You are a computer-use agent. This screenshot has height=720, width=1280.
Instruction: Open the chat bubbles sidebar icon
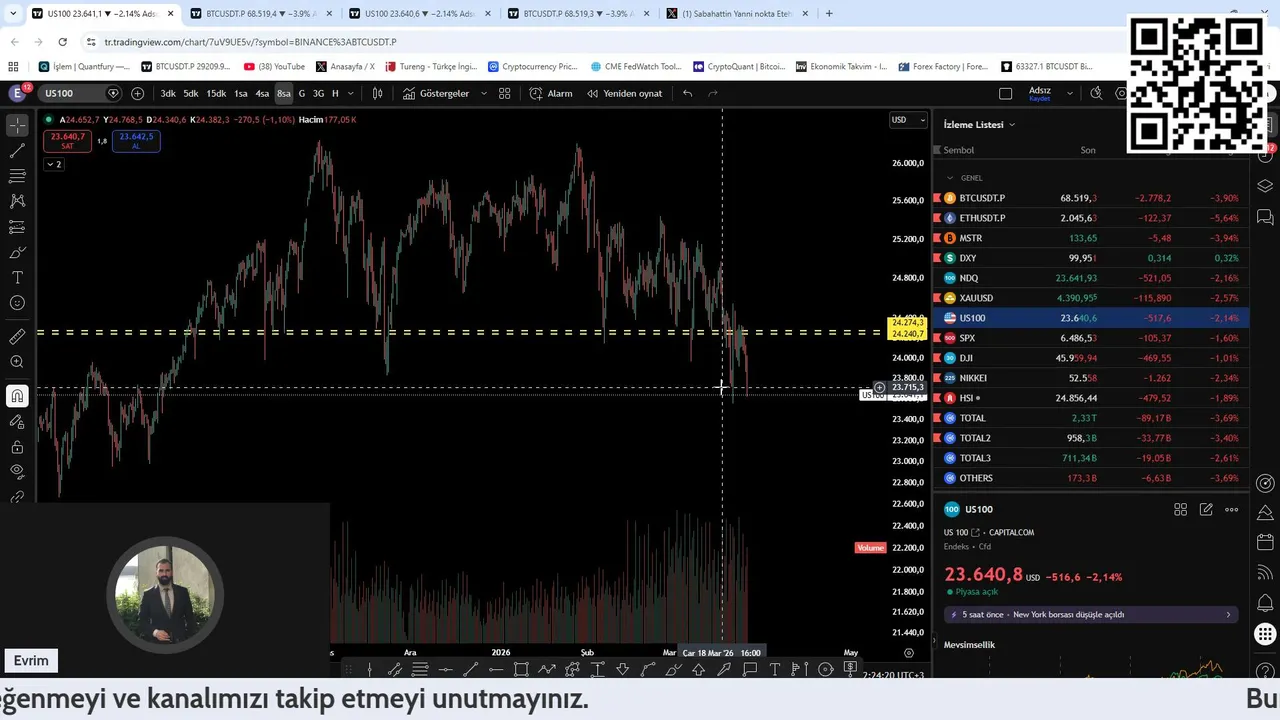[1265, 216]
